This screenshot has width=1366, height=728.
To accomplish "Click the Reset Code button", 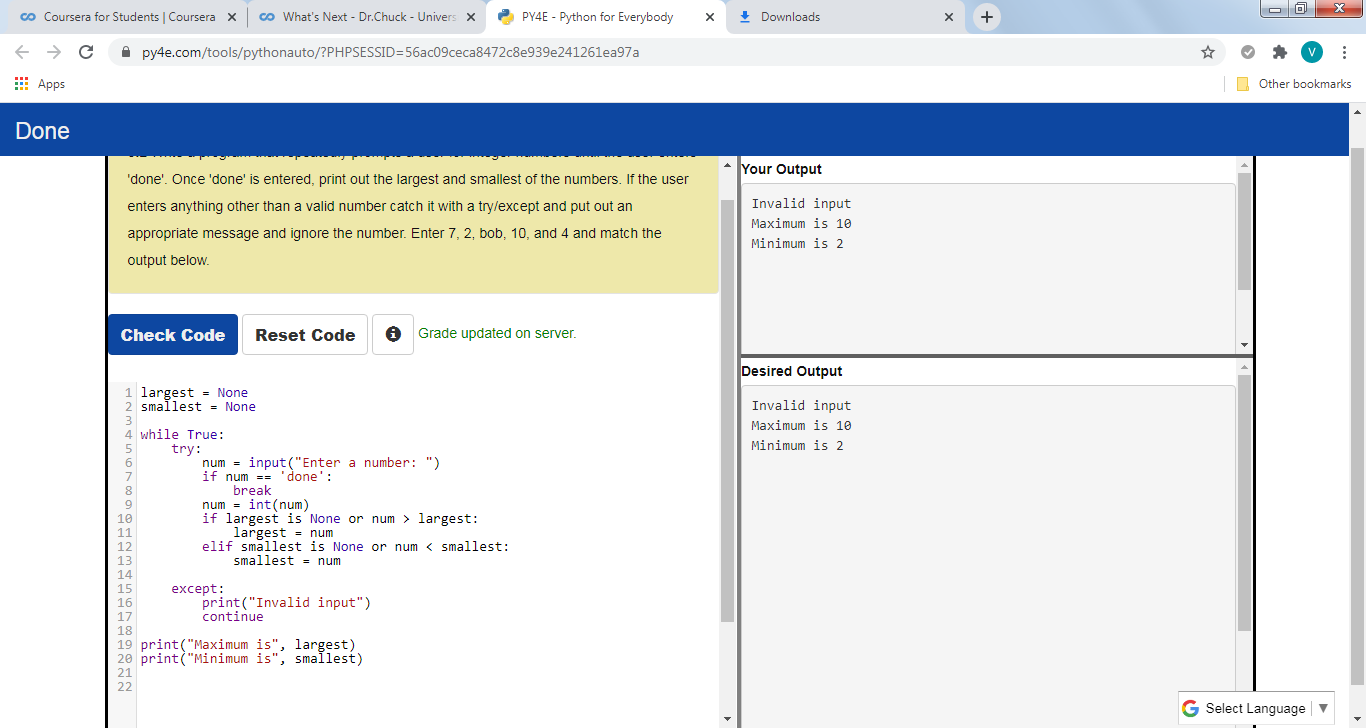I will pos(305,334).
